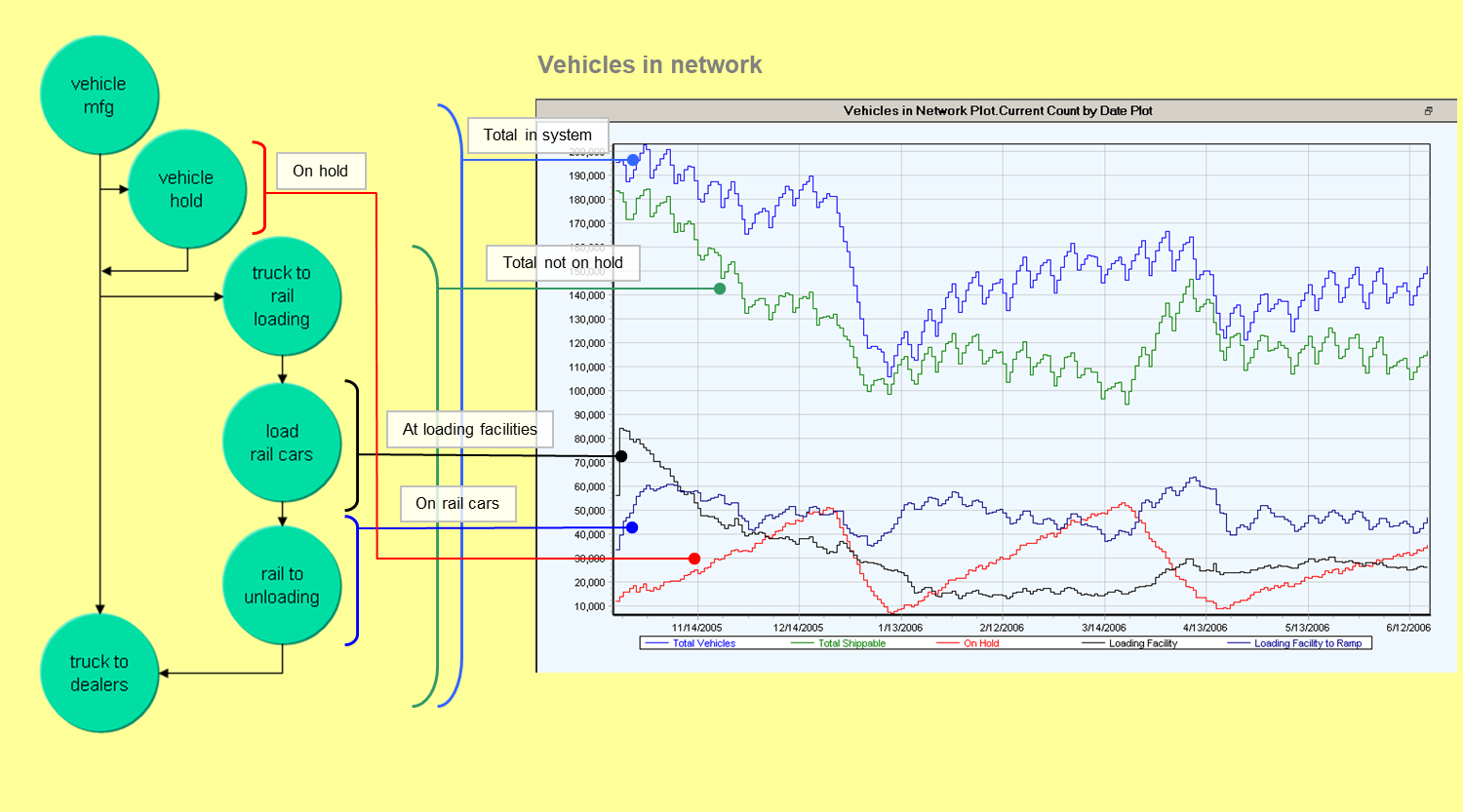Select the "vehicle mfg" node in the flowchart
The image size is (1463, 812).
(99, 95)
